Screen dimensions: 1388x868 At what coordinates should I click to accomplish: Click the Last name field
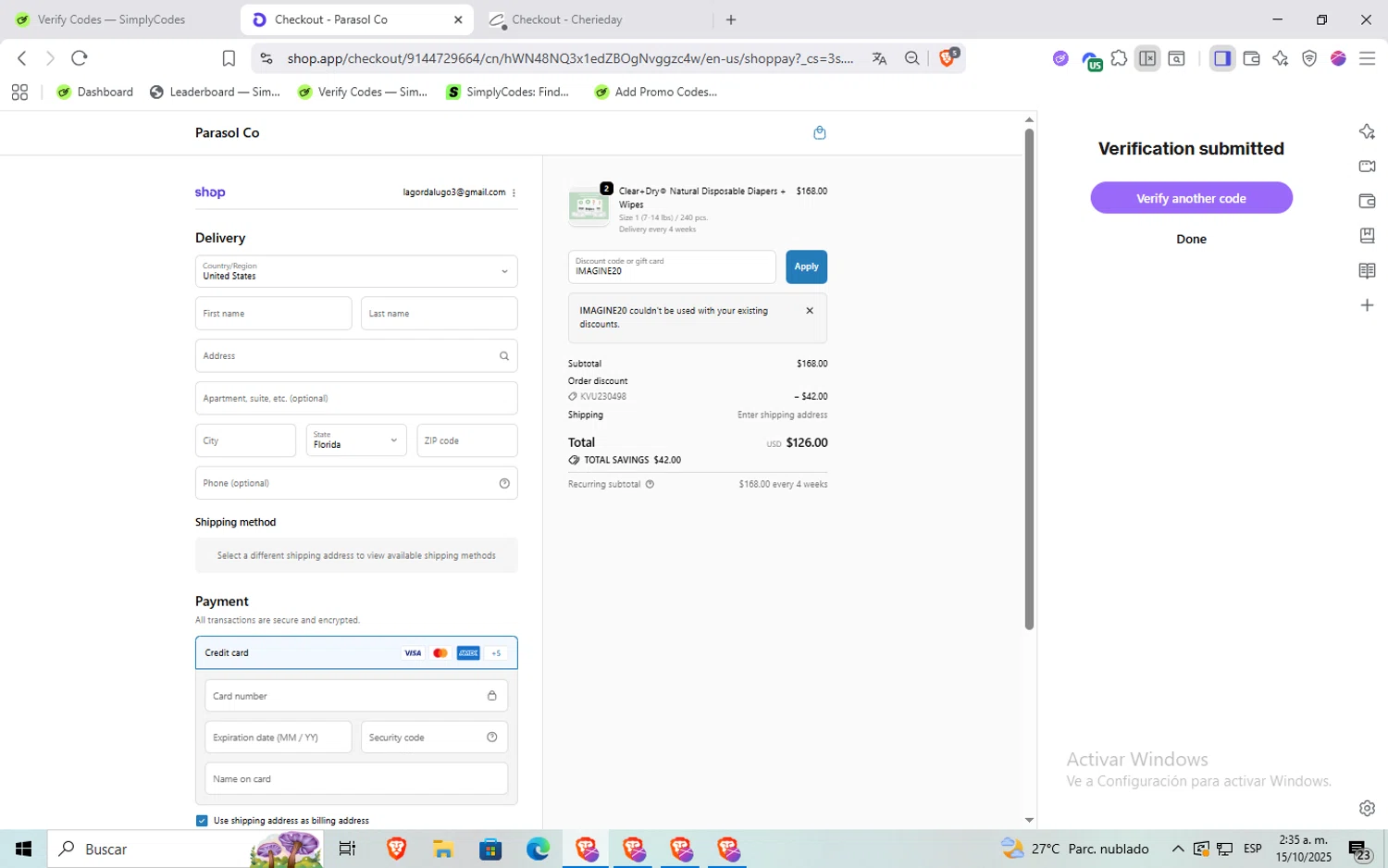(x=439, y=314)
